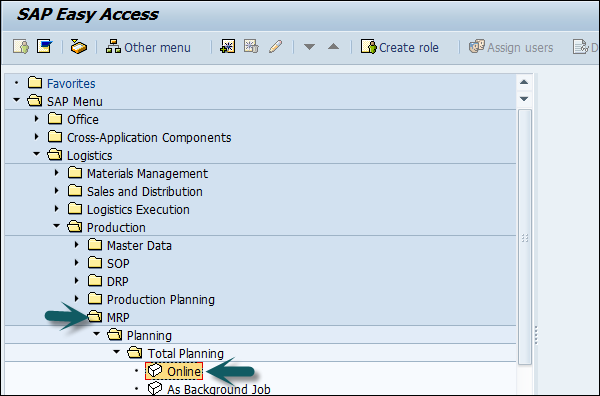The height and width of the screenshot is (396, 600).
Task: Click the User menu icon in toolbar
Action: (x=21, y=47)
